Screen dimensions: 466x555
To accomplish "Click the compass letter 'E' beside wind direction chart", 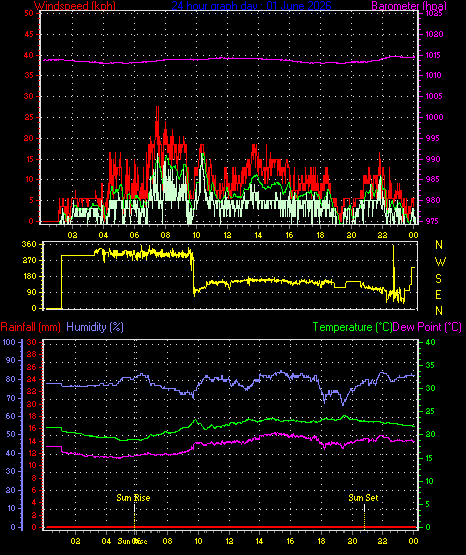I will click(438, 294).
